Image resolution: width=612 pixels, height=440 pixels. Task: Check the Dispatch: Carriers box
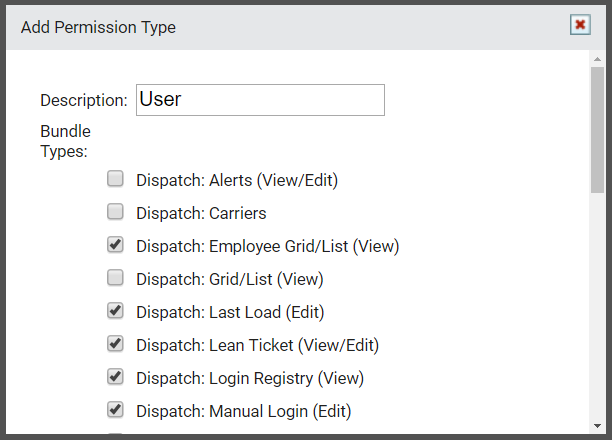(x=115, y=212)
